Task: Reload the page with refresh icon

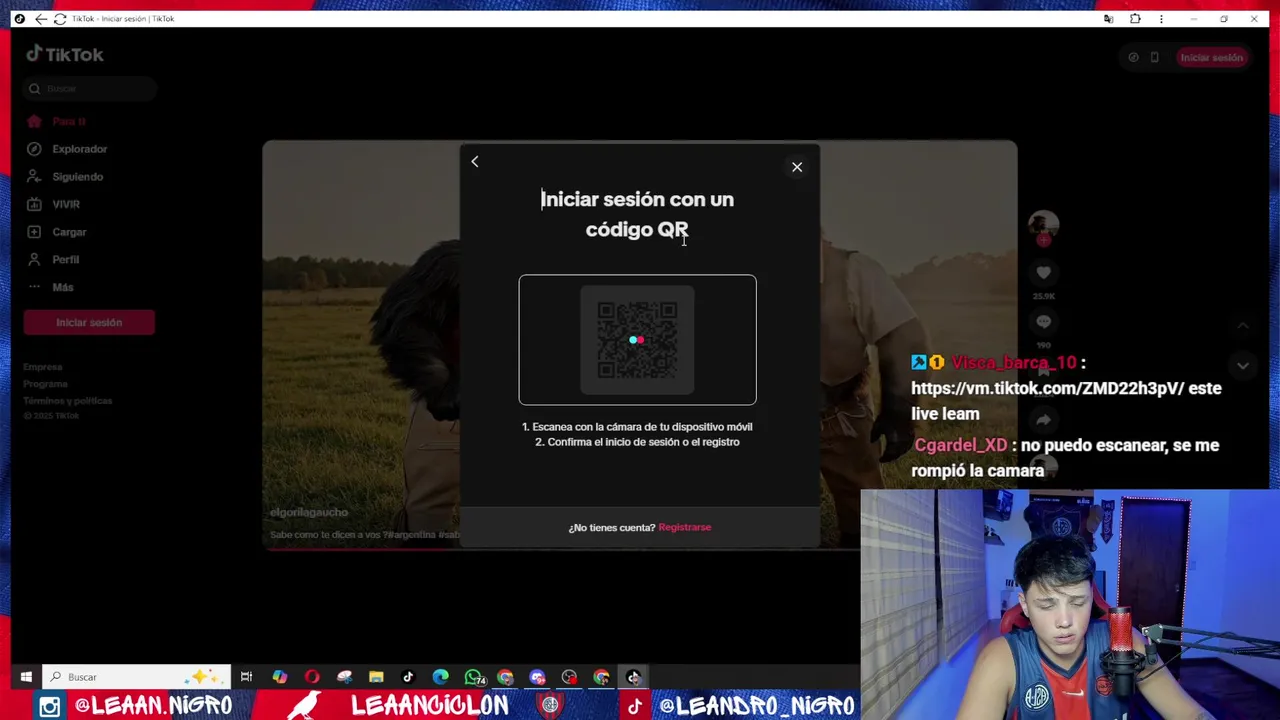Action: pyautogui.click(x=60, y=19)
